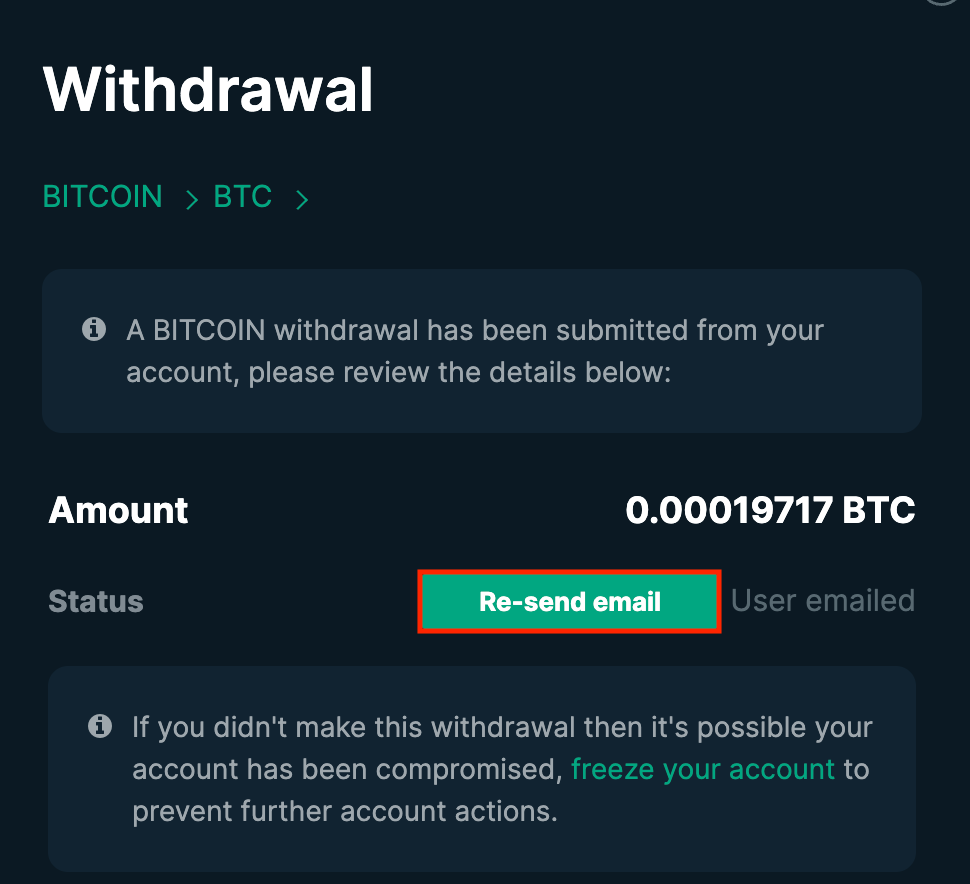Open the BITCOIN breadcrumb link
Image resolution: width=970 pixels, height=884 pixels.
[x=102, y=197]
